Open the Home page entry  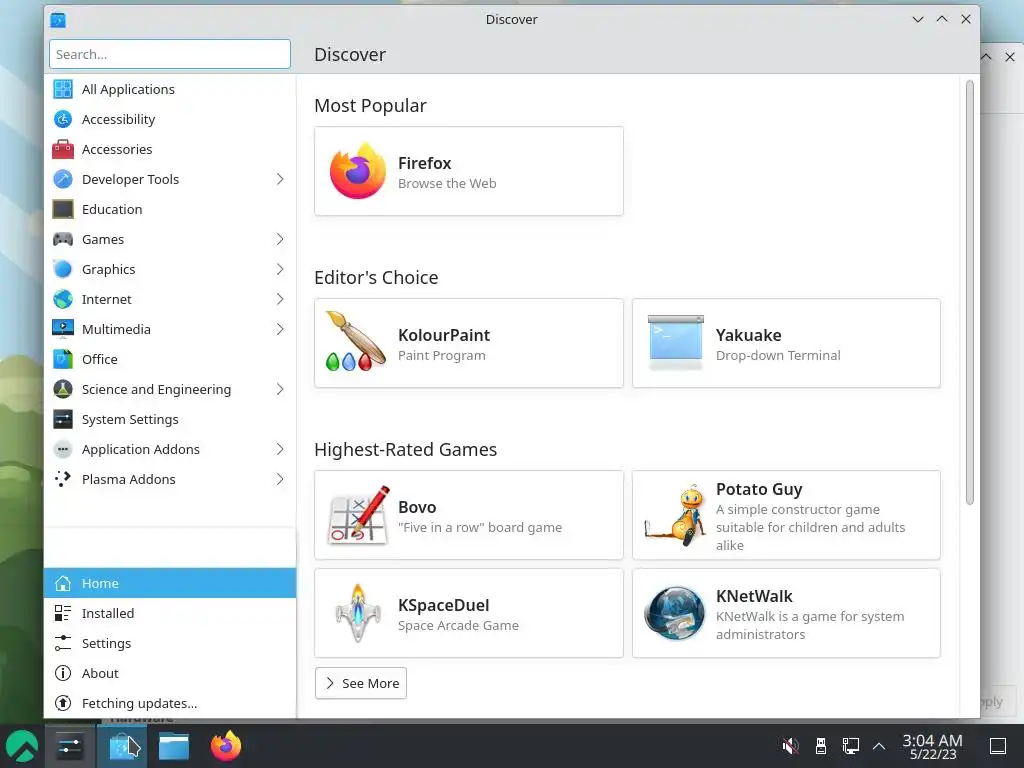point(170,583)
